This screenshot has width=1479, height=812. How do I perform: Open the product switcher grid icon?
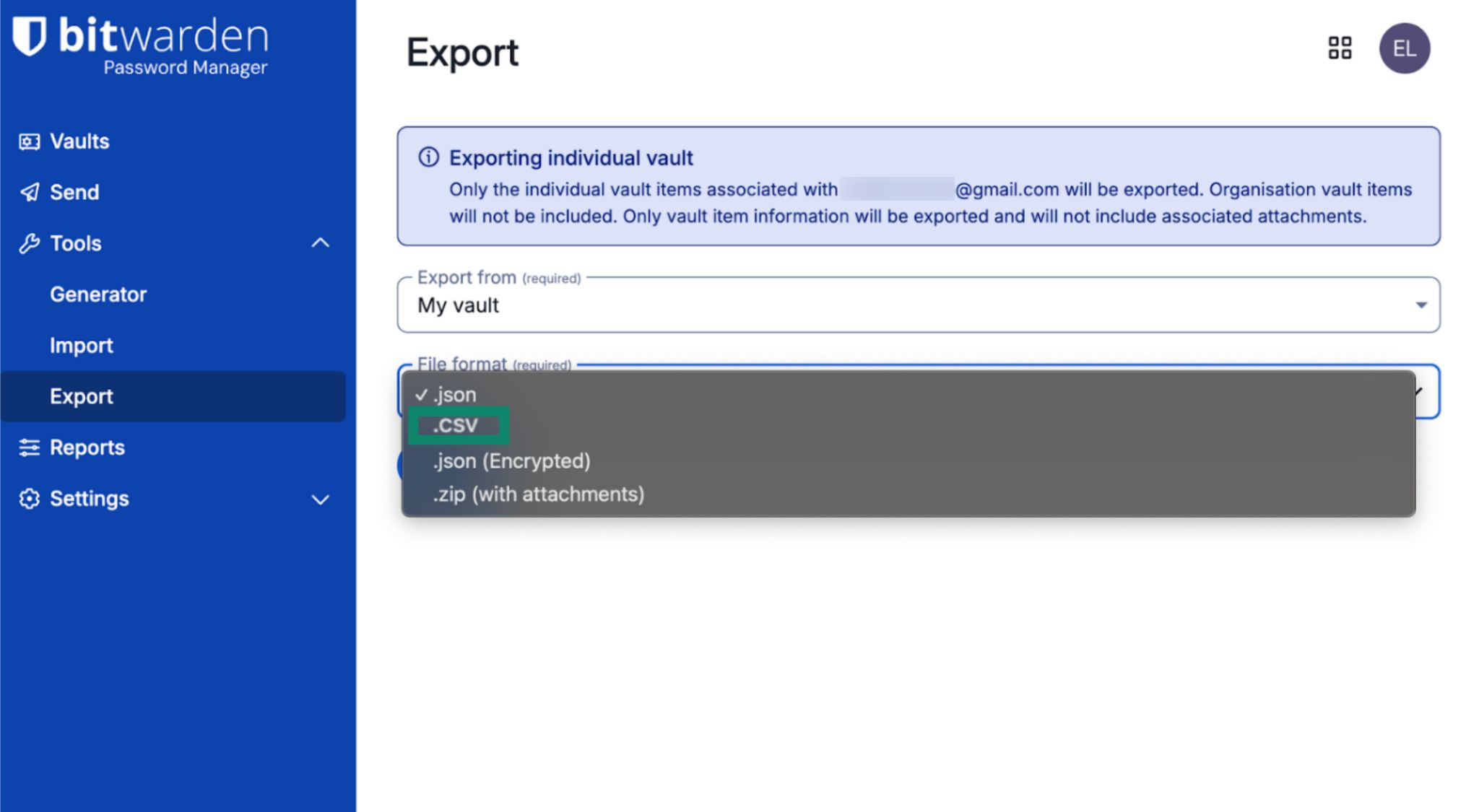[1340, 48]
